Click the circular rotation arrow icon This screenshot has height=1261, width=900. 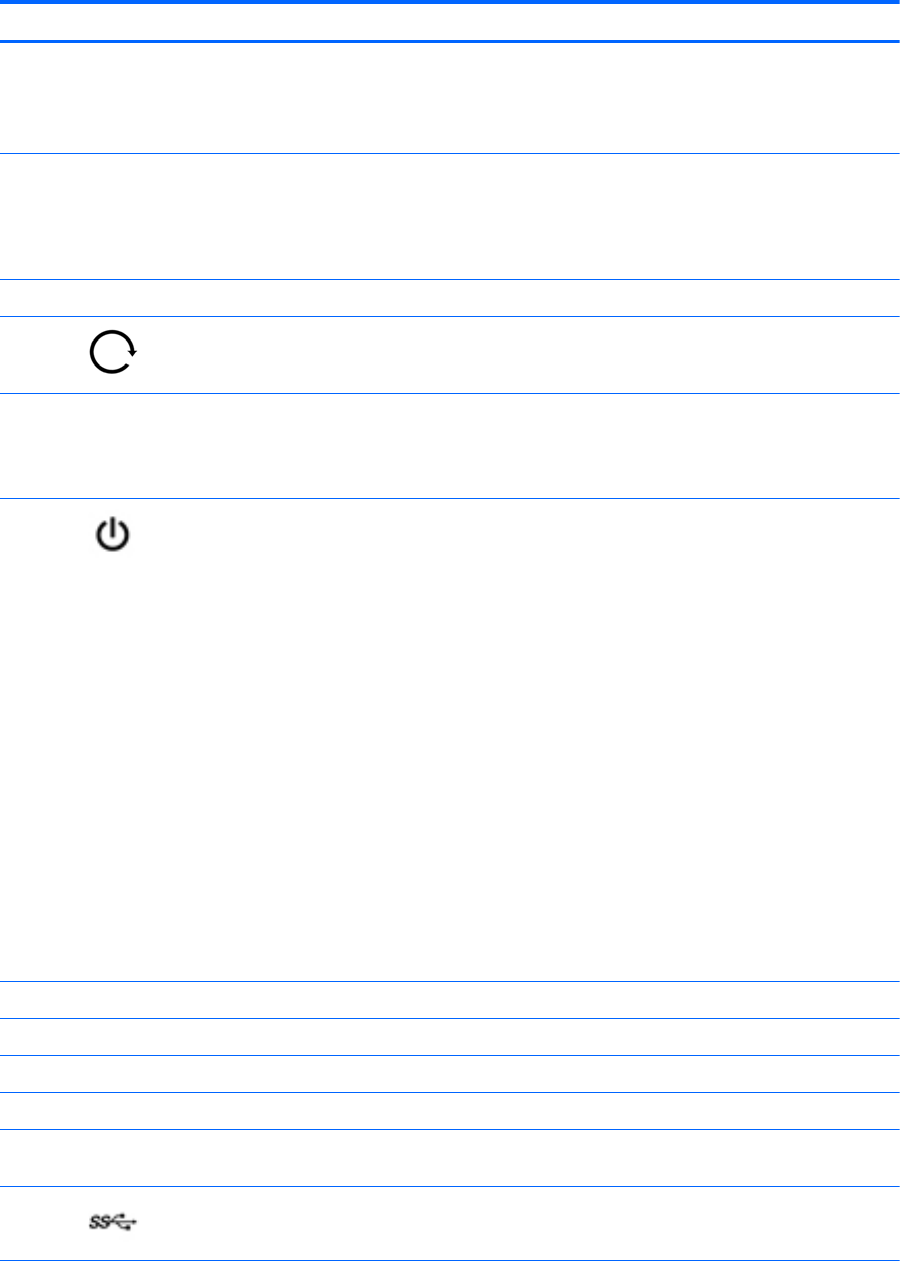click(114, 354)
